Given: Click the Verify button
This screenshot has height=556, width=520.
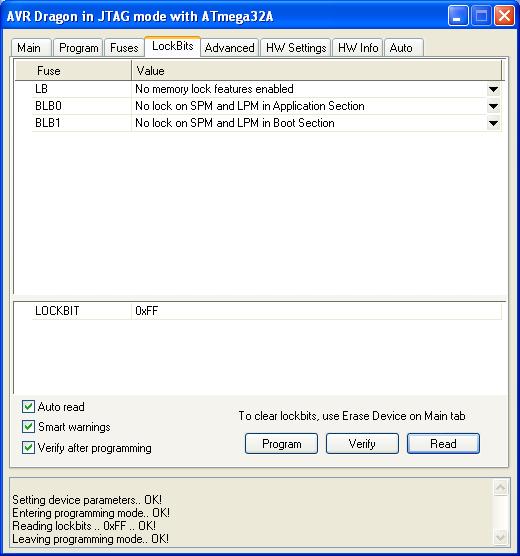Looking at the screenshot, I should click(x=362, y=443).
